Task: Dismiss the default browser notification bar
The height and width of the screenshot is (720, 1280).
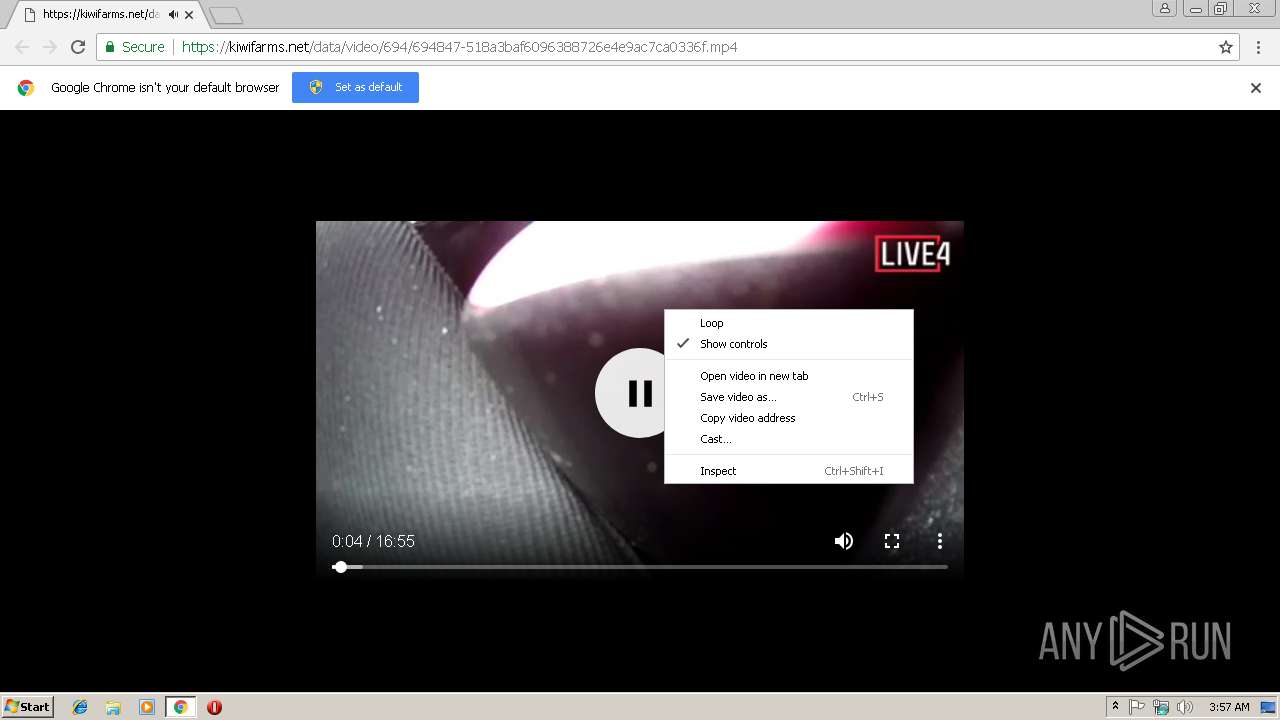Action: [1256, 88]
